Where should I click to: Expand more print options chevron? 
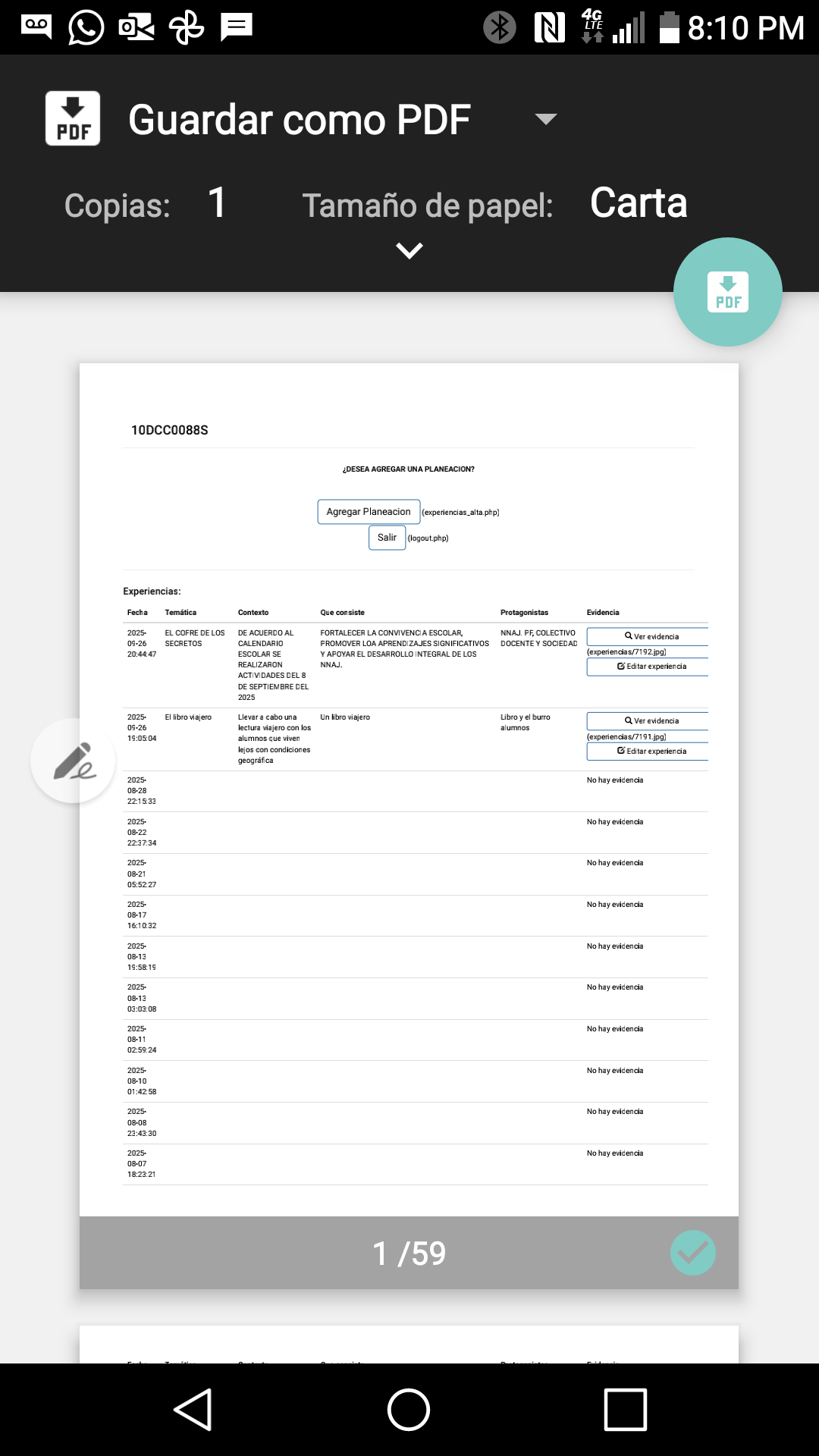409,250
